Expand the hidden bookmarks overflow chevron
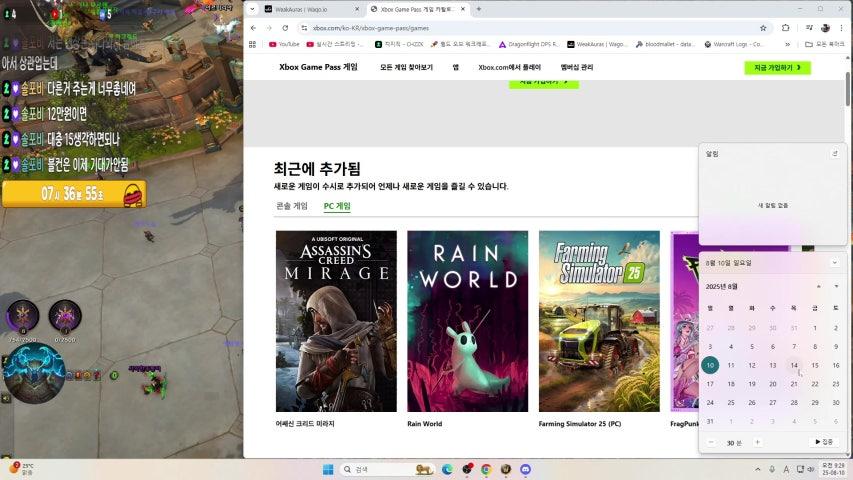Image resolution: width=853 pixels, height=480 pixels. point(787,44)
